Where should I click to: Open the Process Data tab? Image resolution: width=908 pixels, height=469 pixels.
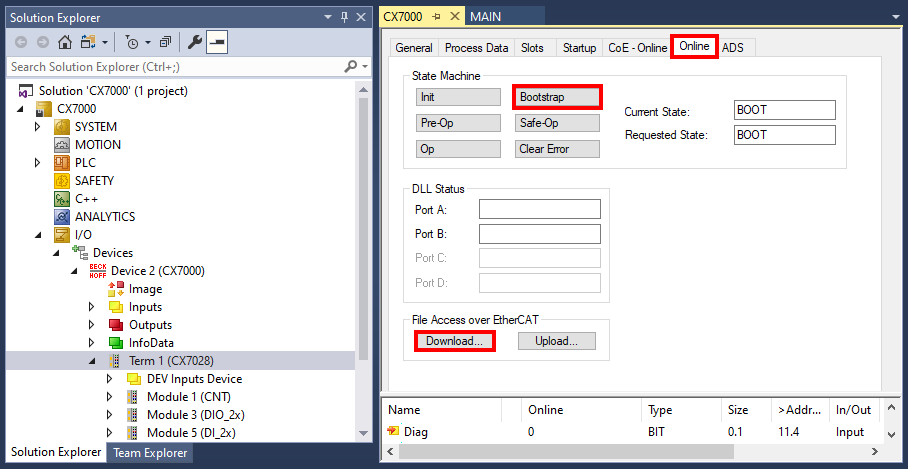477,48
